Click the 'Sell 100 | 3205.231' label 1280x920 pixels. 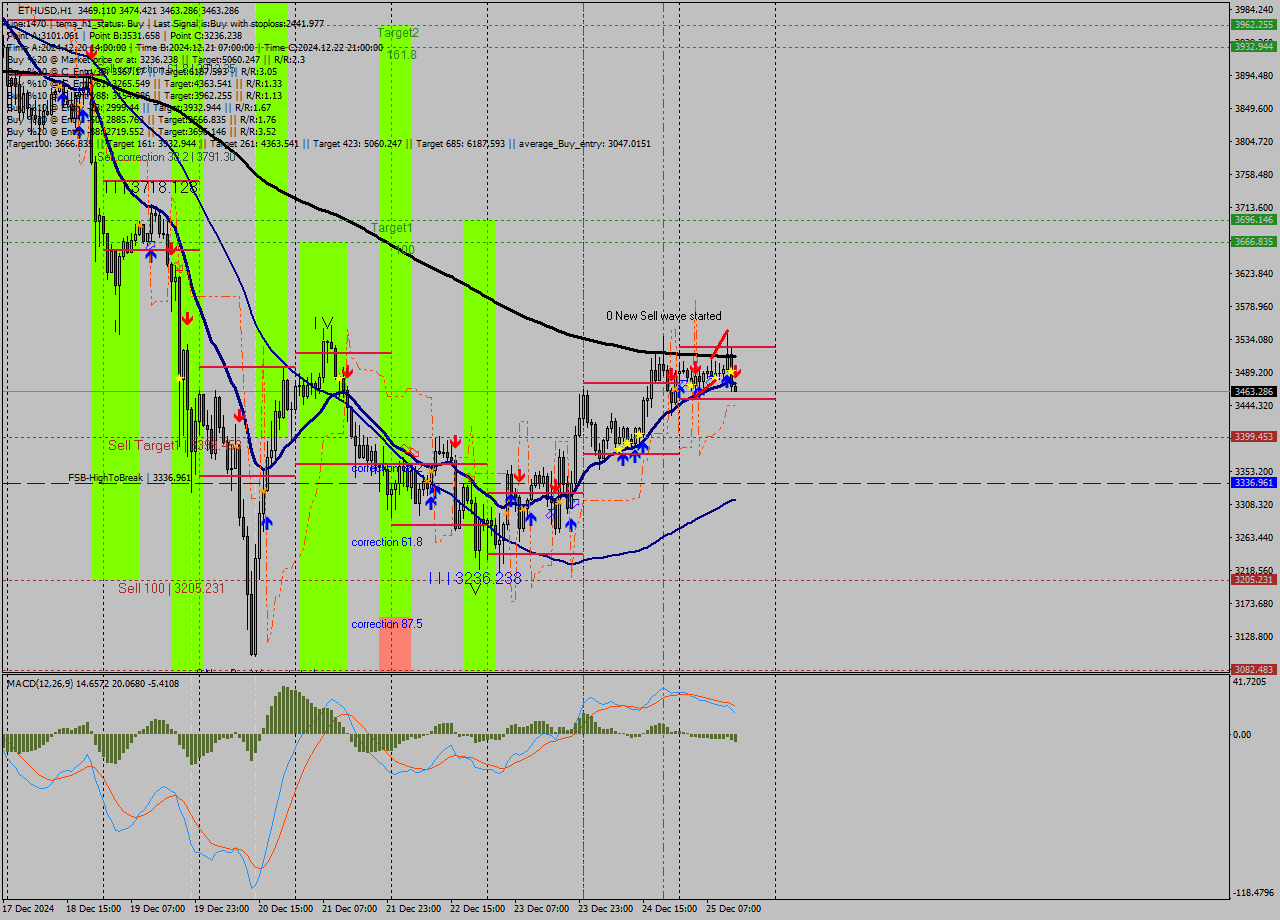(171, 588)
